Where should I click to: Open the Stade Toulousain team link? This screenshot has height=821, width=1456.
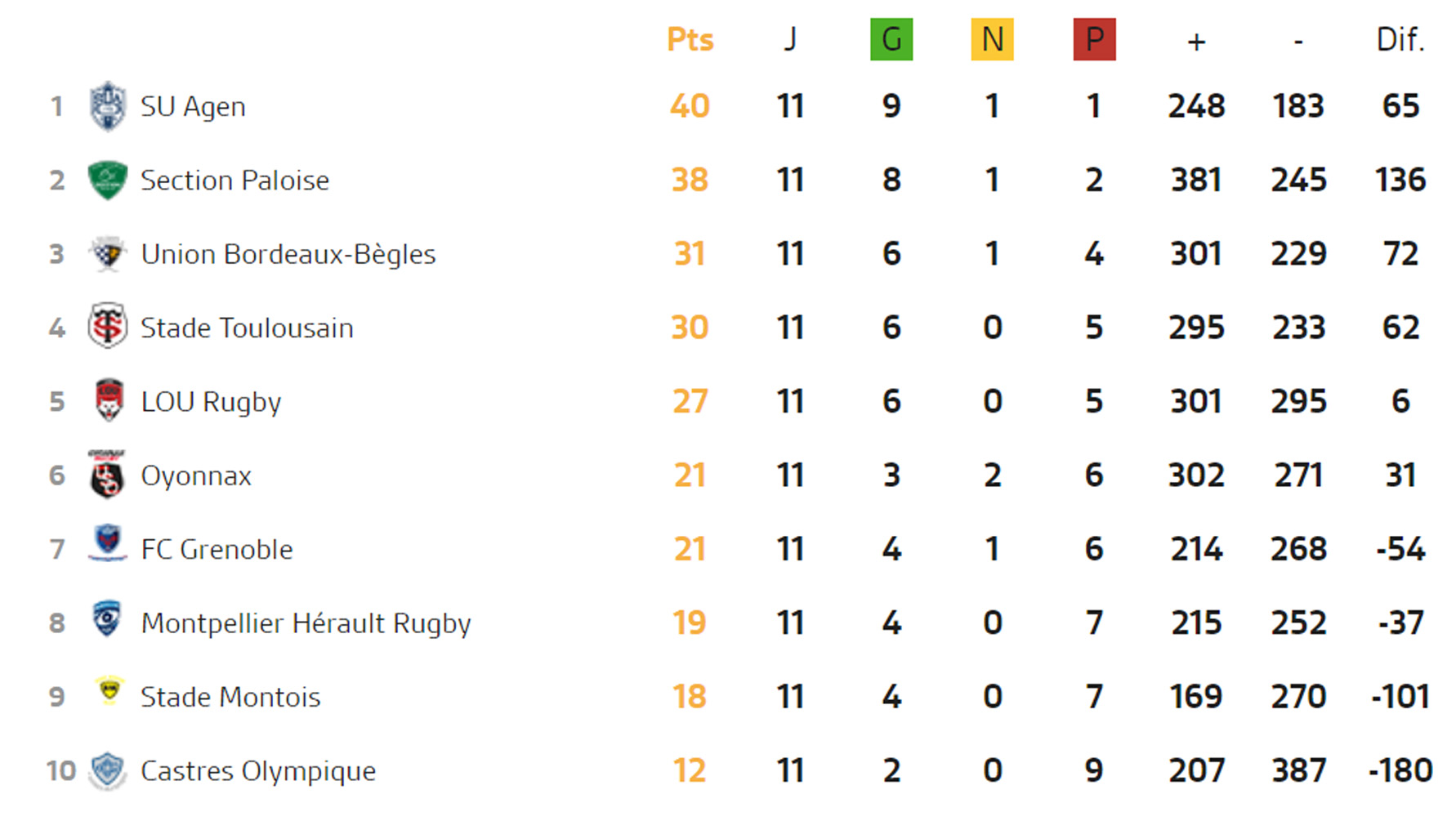[x=247, y=328]
